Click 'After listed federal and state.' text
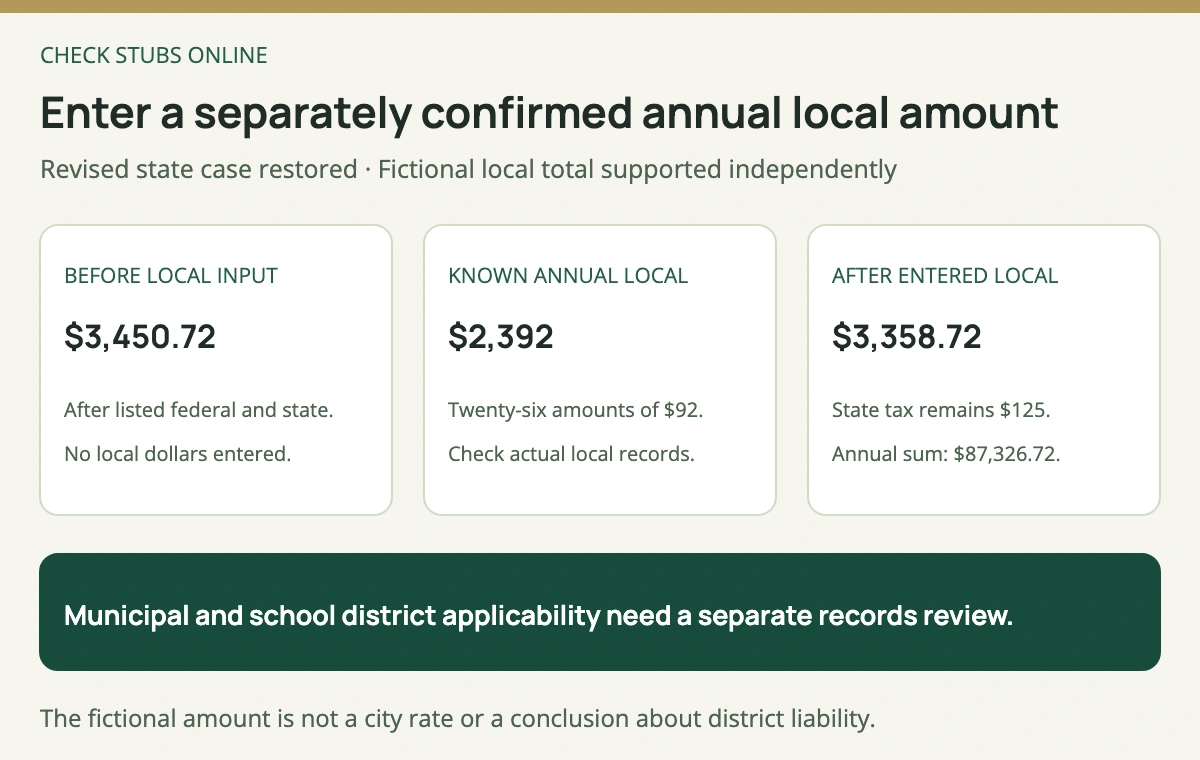 point(198,410)
